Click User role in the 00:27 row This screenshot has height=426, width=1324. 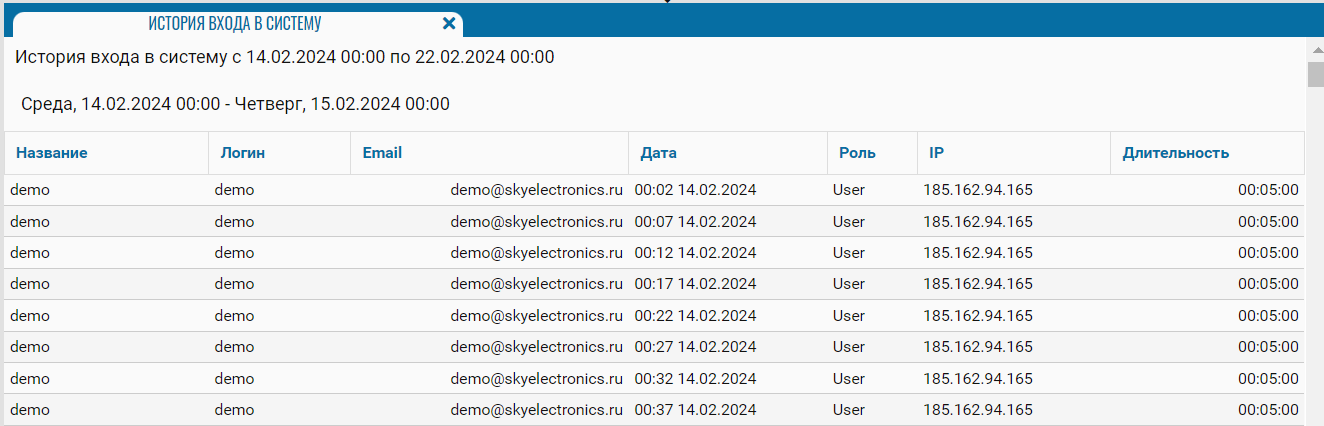click(x=848, y=347)
